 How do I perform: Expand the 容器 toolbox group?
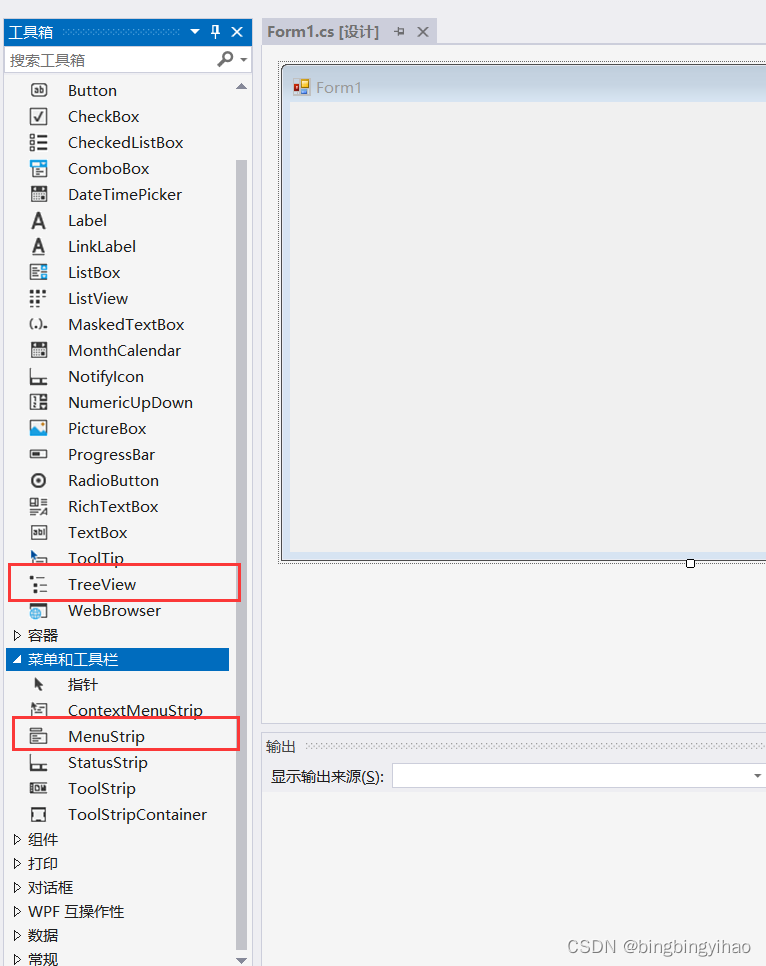(x=17, y=635)
